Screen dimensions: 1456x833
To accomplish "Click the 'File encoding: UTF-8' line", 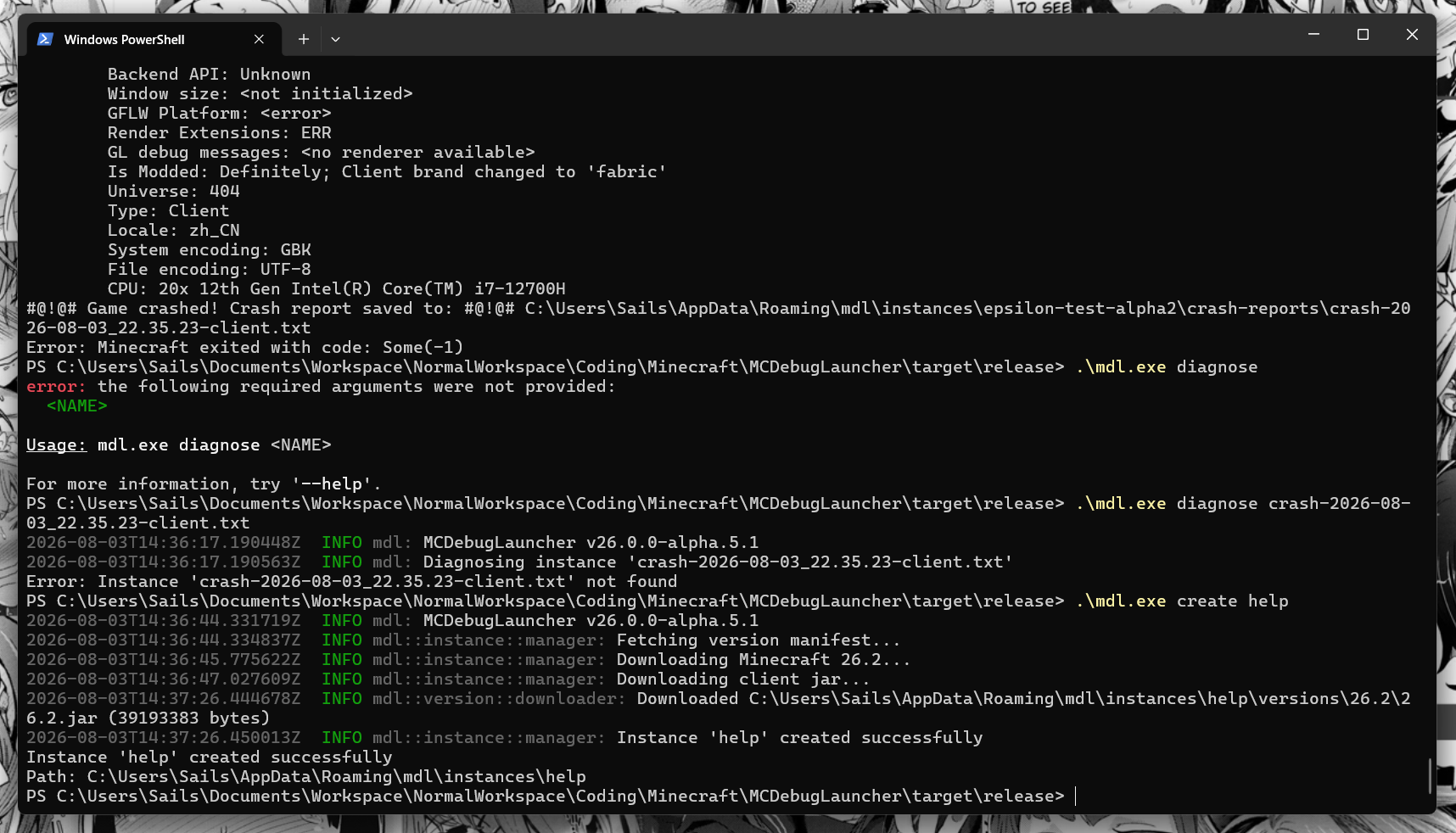I will [209, 270].
